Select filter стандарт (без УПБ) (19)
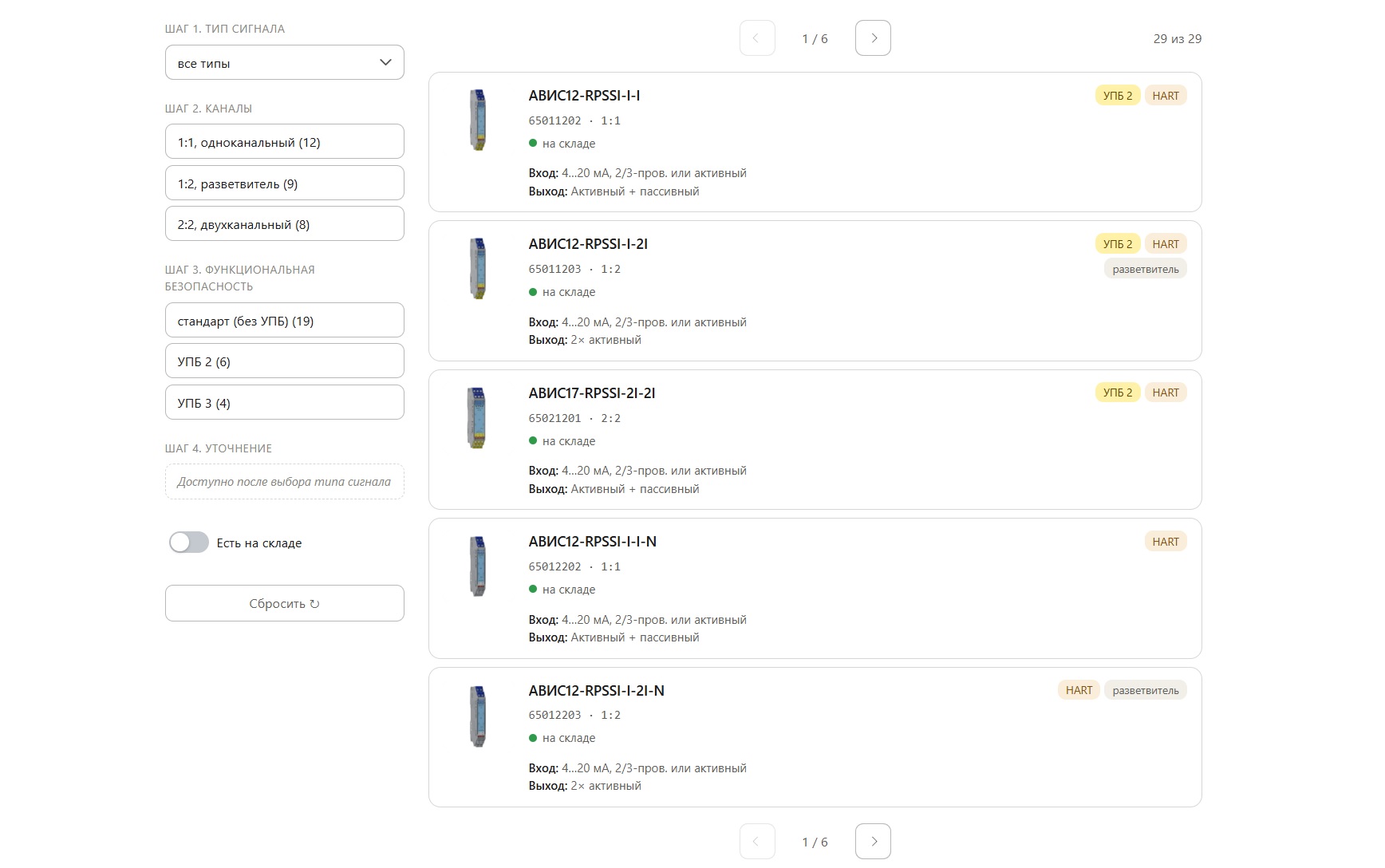1385x868 pixels. point(285,321)
